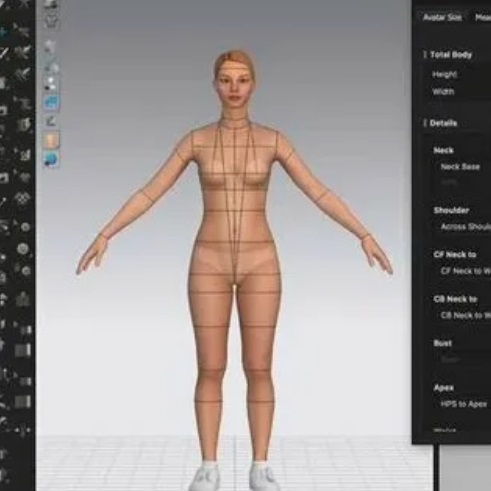Select the Height measurement row
491x491 pixels.
point(444,75)
